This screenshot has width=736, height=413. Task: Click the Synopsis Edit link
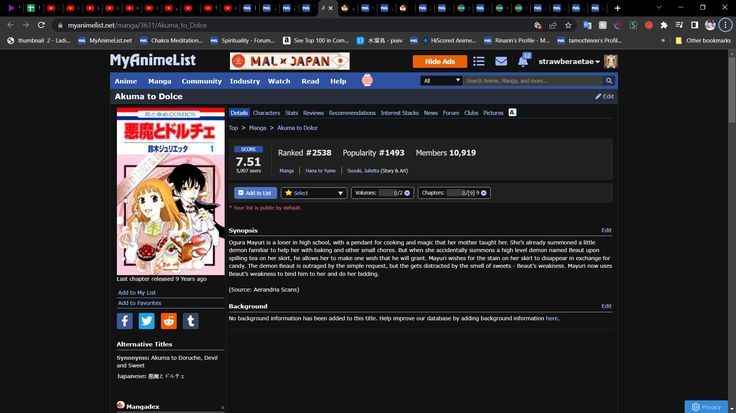tap(606, 230)
